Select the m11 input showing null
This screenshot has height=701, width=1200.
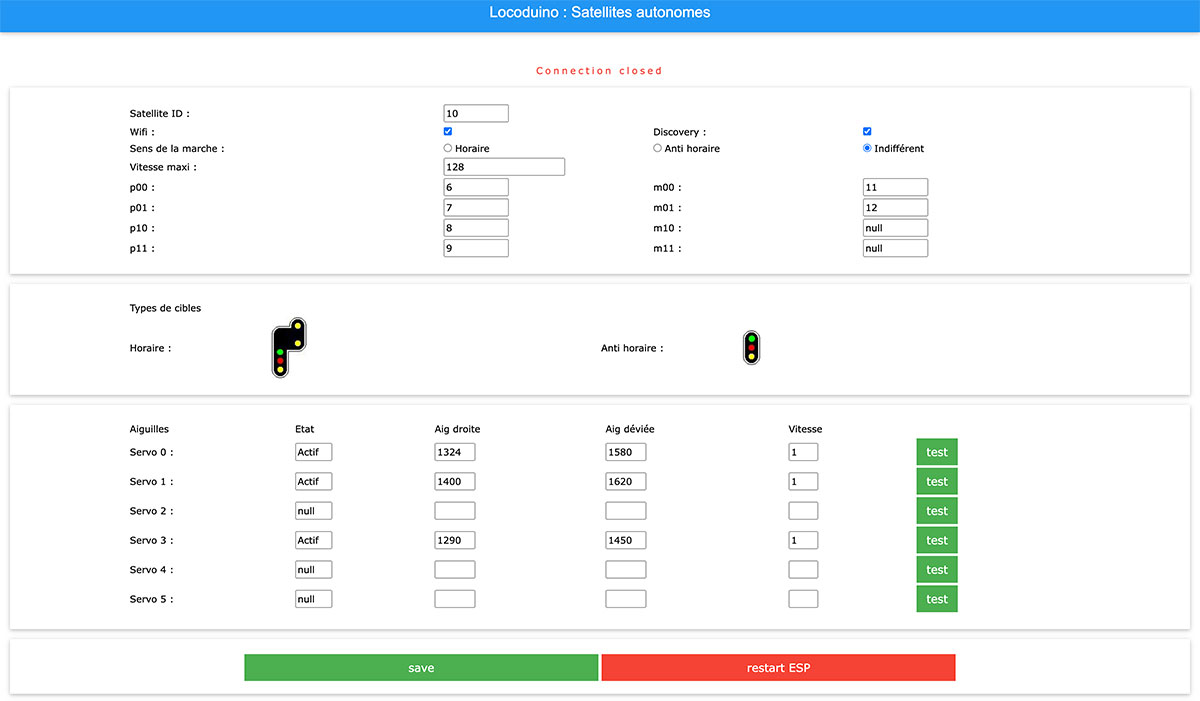[895, 248]
